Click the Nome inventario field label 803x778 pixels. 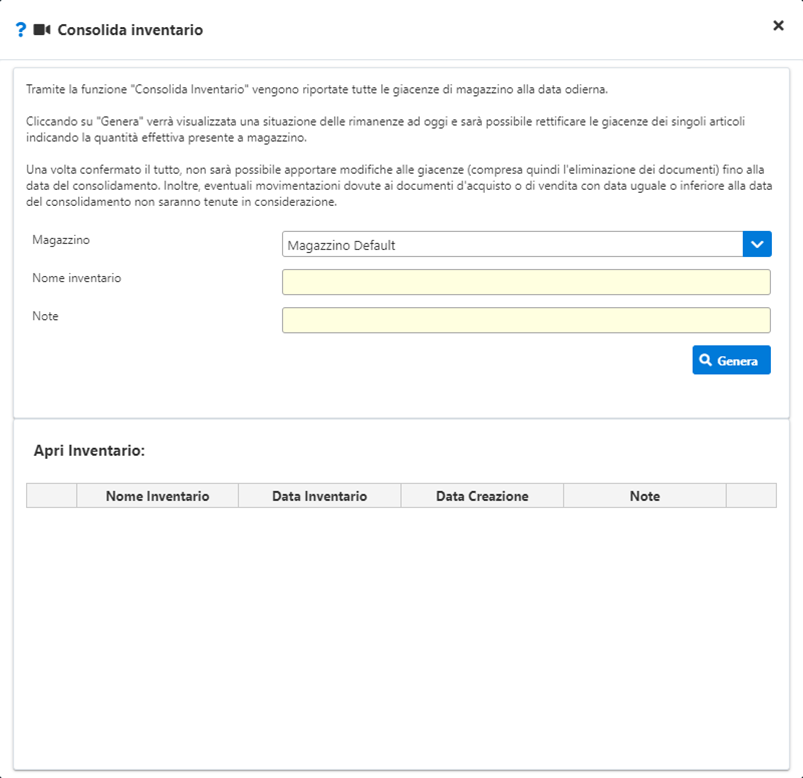click(x=77, y=278)
